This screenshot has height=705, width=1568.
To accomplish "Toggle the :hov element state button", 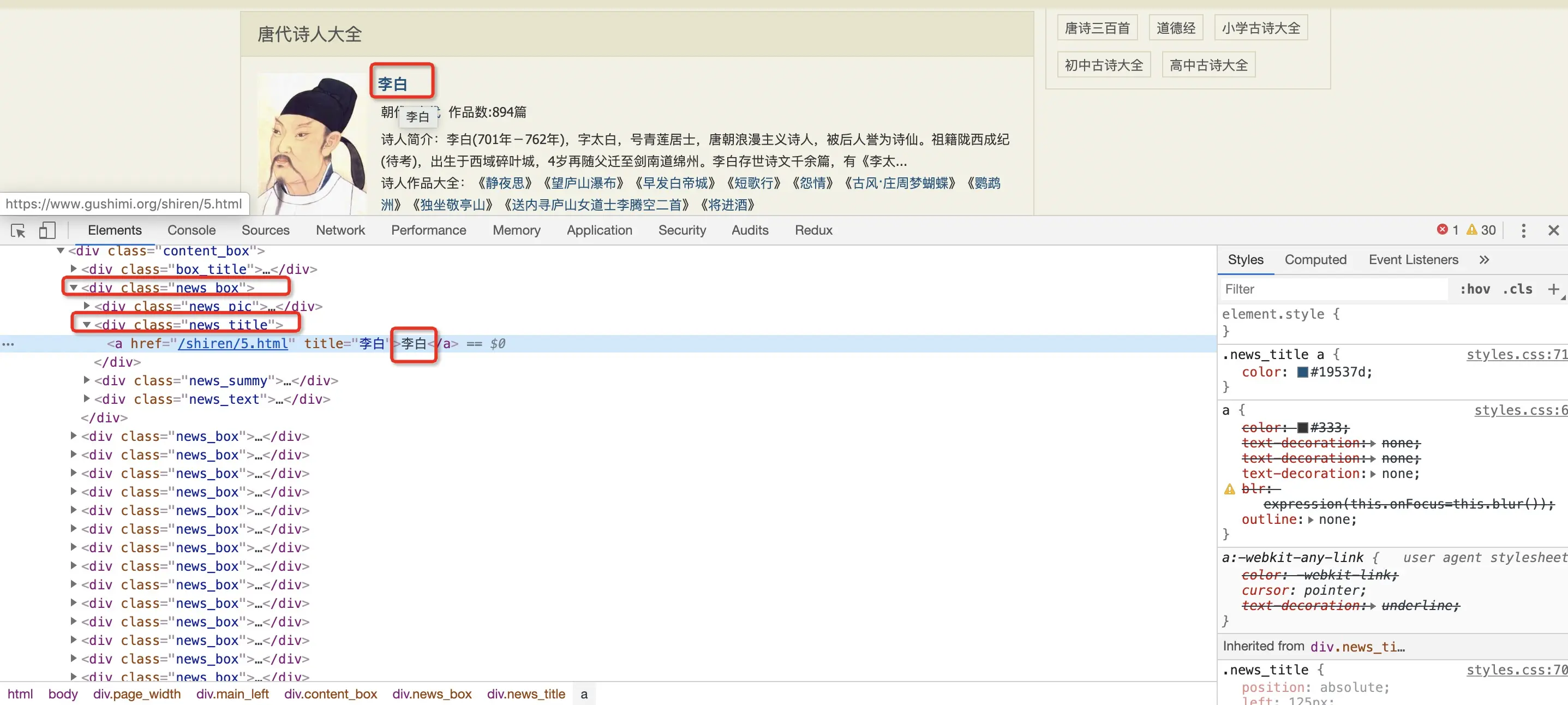I will click(x=1474, y=289).
